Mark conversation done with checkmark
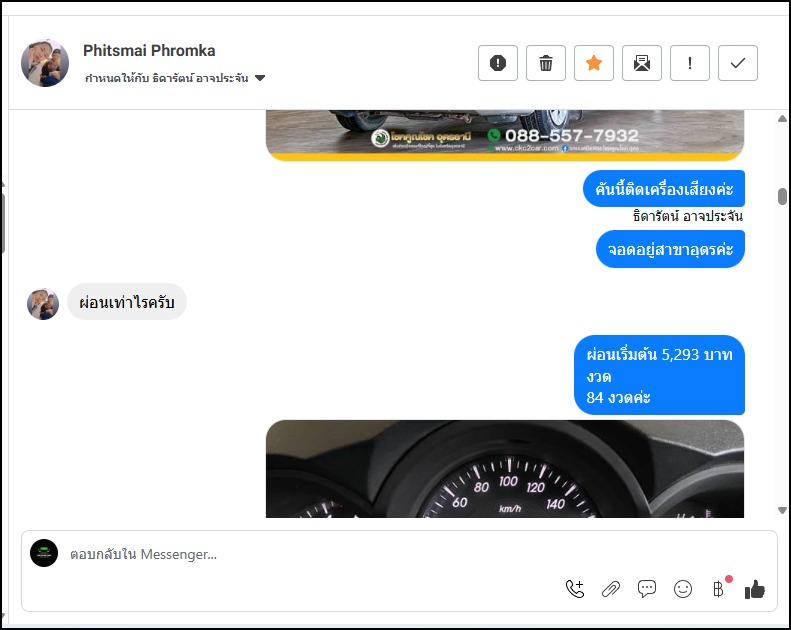Image resolution: width=791 pixels, height=630 pixels. coord(738,63)
